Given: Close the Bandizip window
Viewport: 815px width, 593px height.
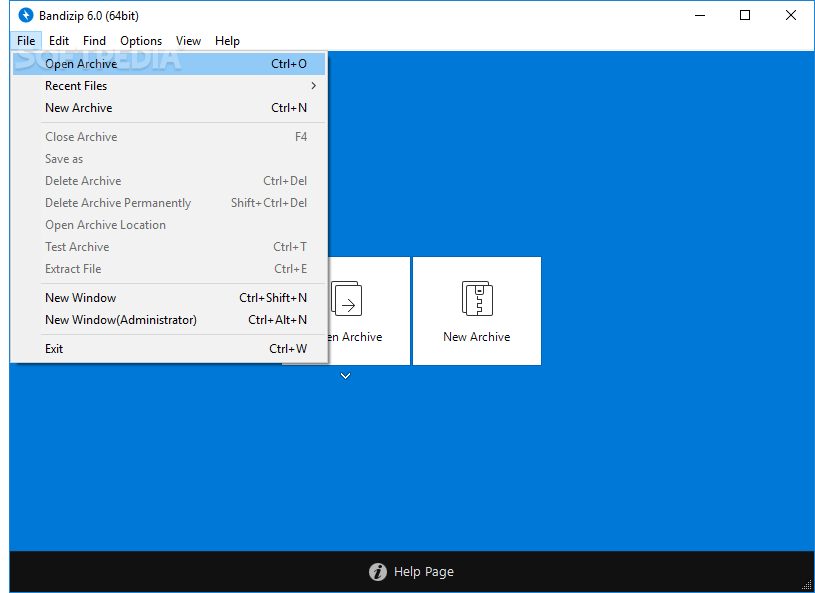Looking at the screenshot, I should [x=791, y=16].
